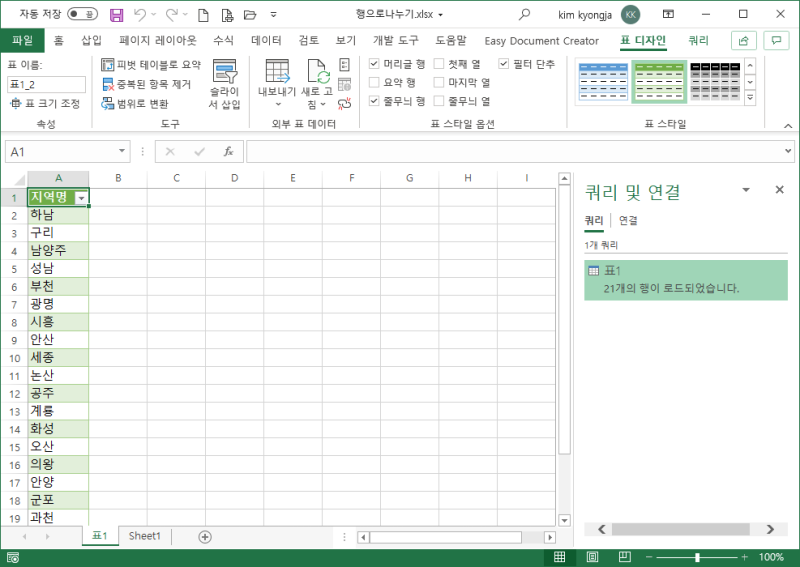Click the print preview icon in title bar

point(227,15)
